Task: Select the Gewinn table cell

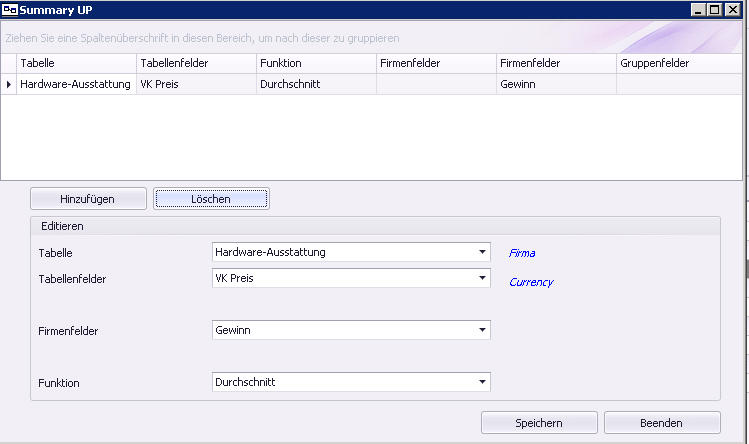Action: tap(556, 85)
